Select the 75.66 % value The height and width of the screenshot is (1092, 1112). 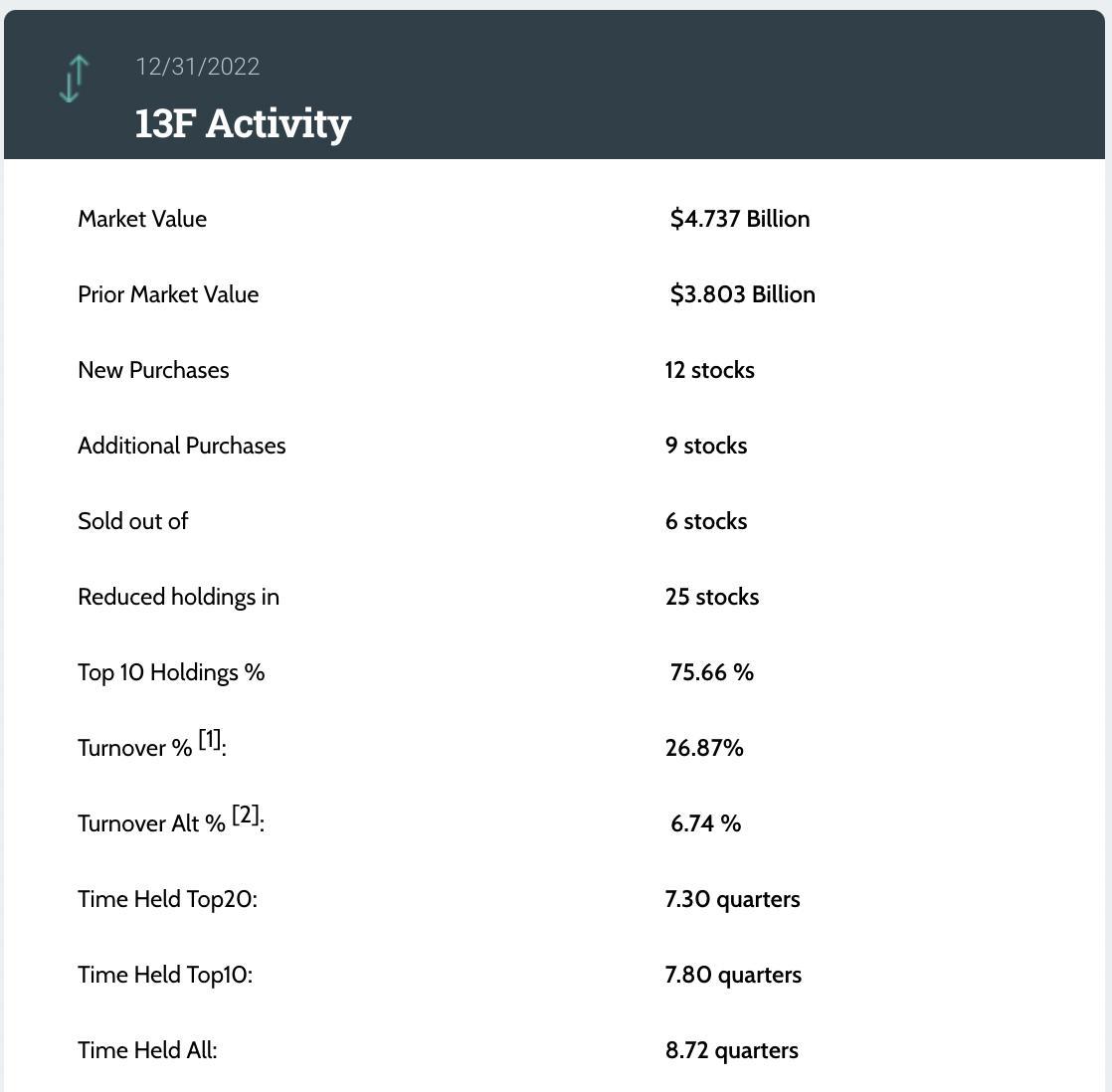(x=712, y=672)
